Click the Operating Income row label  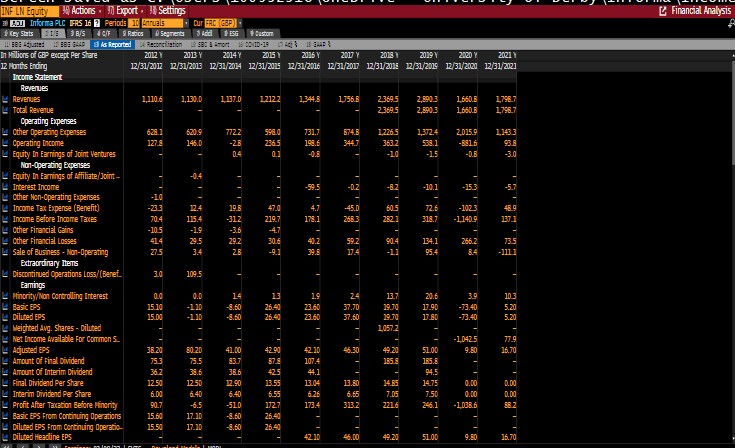(x=38, y=143)
